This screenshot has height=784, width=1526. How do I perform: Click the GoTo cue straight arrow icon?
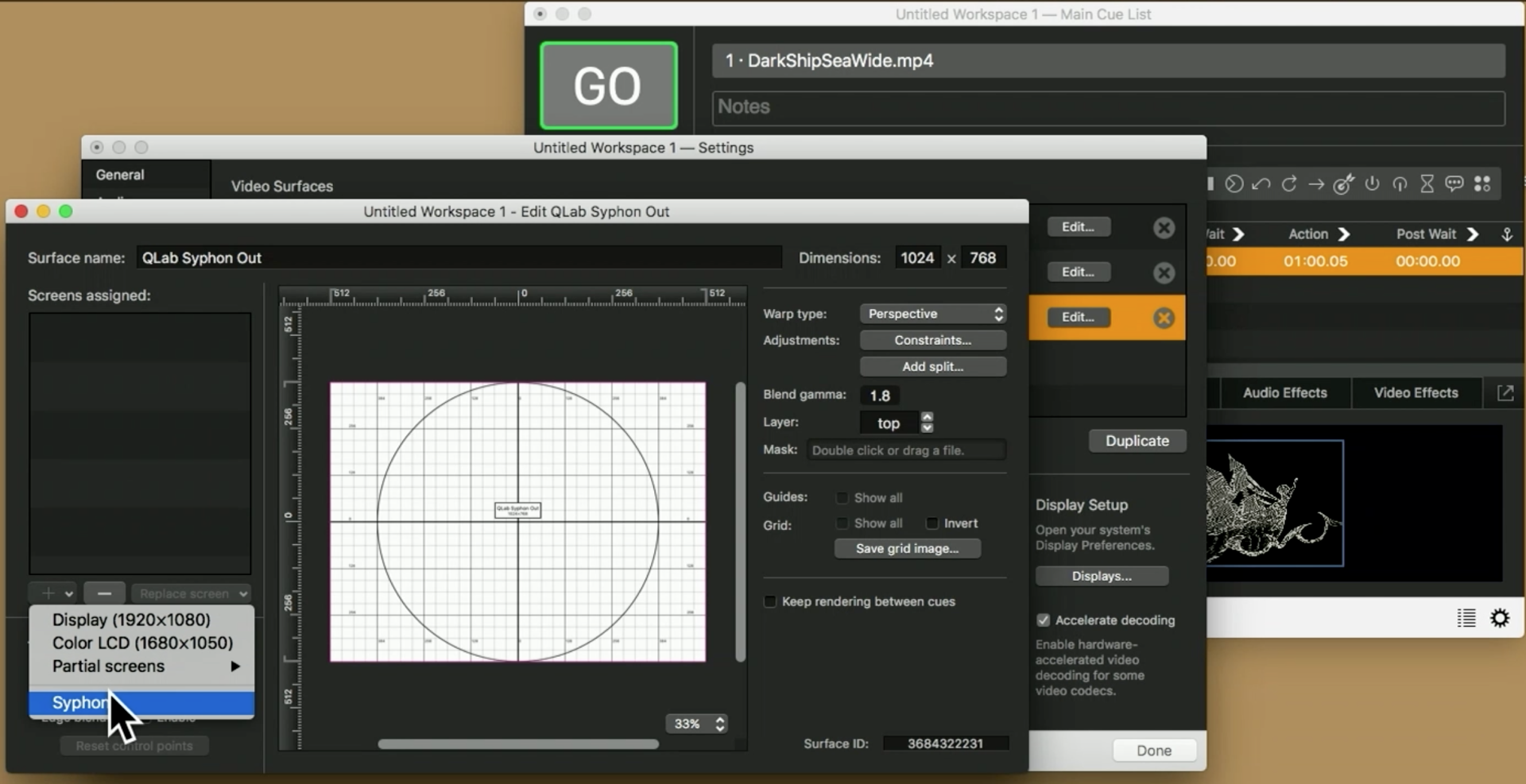point(1316,184)
